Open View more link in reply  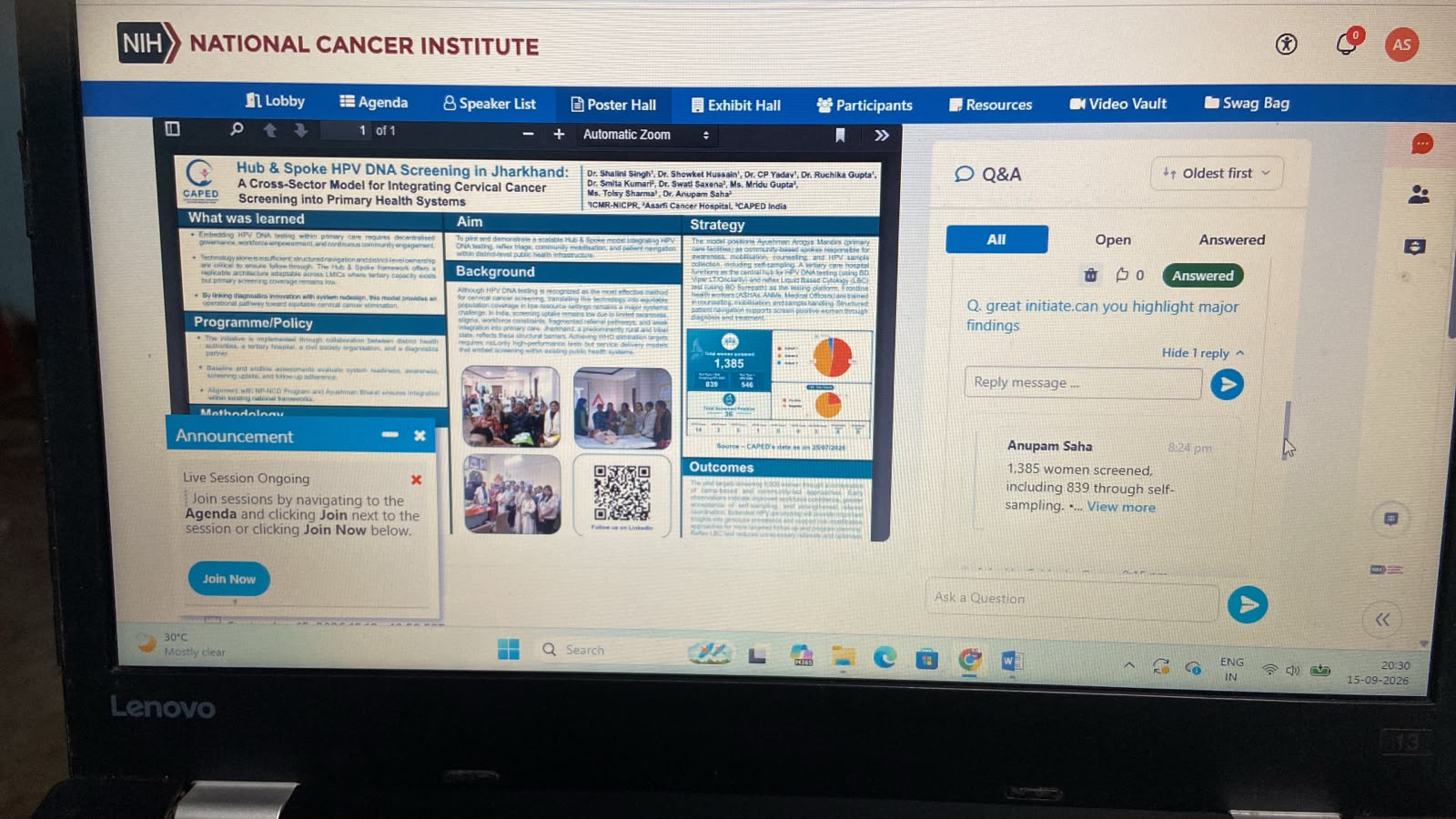[1121, 507]
